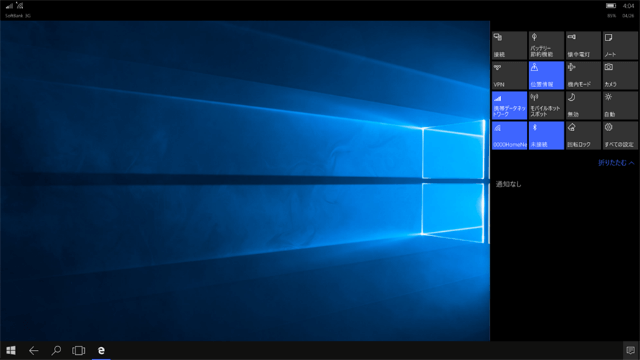Enable 機内モード airplane mode tile
Screen dimensions: 640x360
tap(583, 76)
